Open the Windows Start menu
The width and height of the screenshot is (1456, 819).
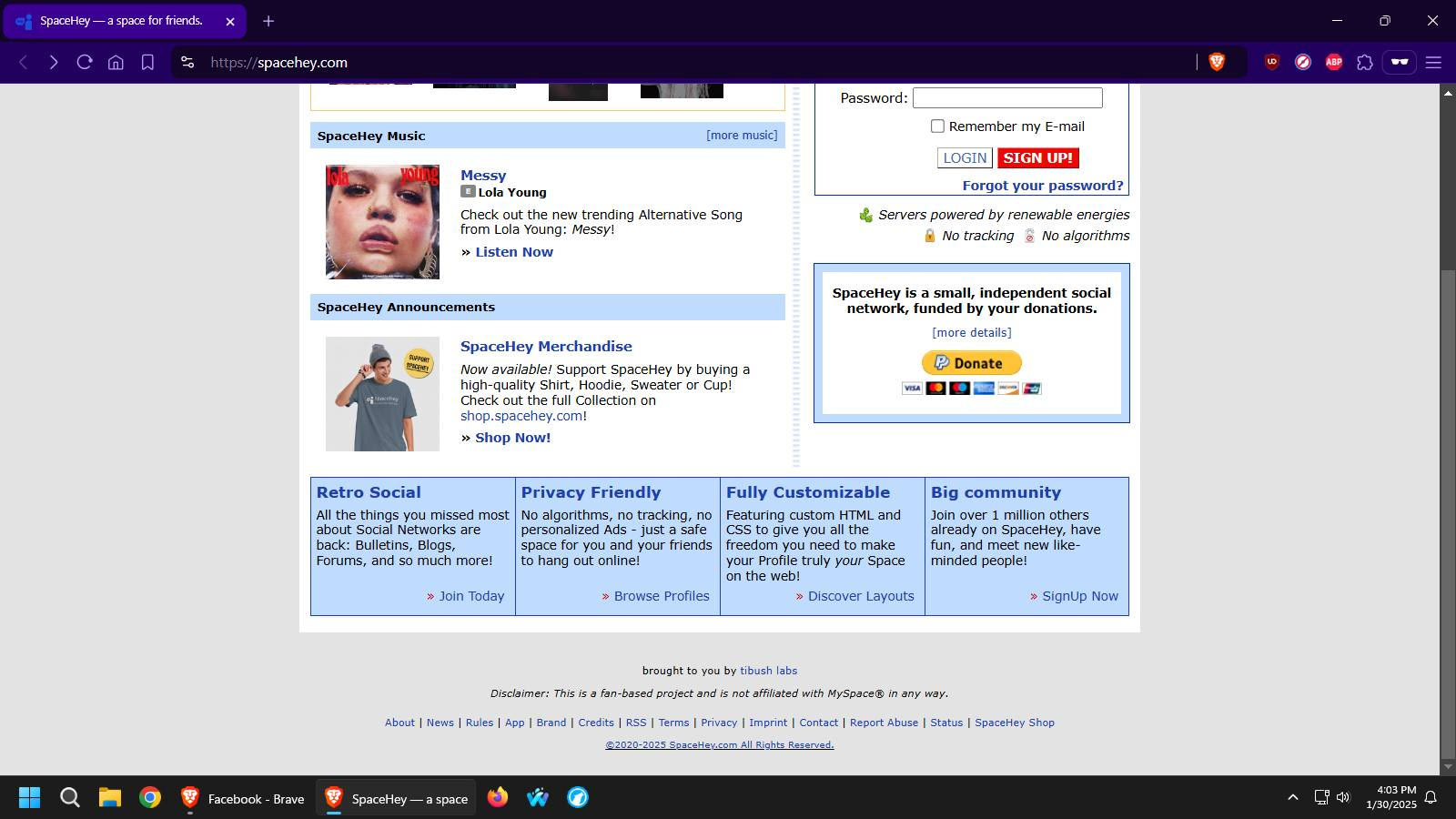pyautogui.click(x=29, y=798)
